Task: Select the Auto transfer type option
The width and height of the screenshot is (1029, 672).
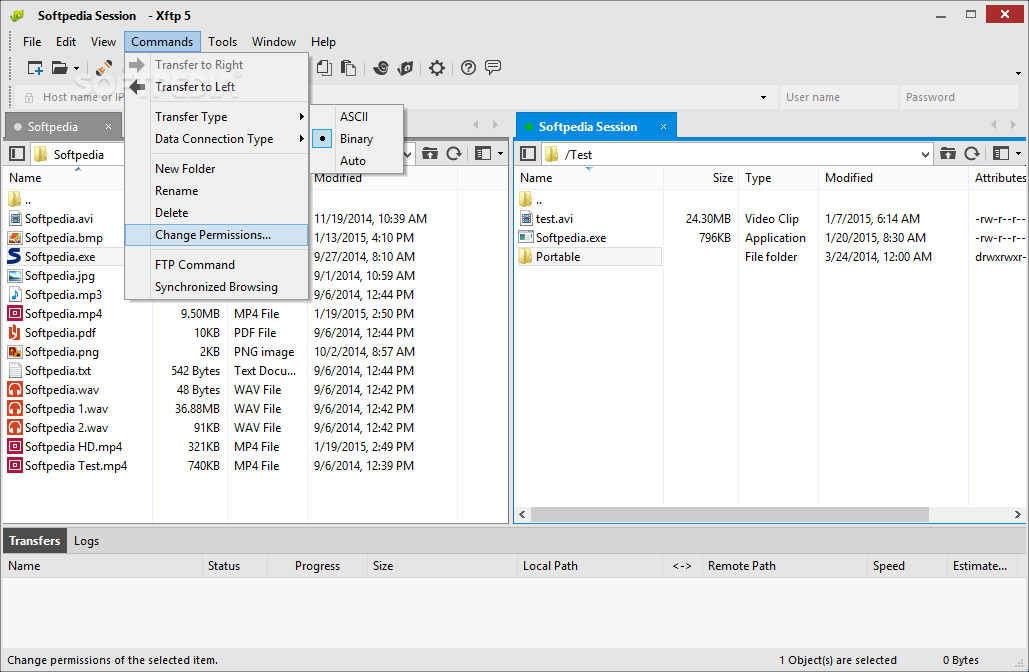Action: [x=356, y=161]
